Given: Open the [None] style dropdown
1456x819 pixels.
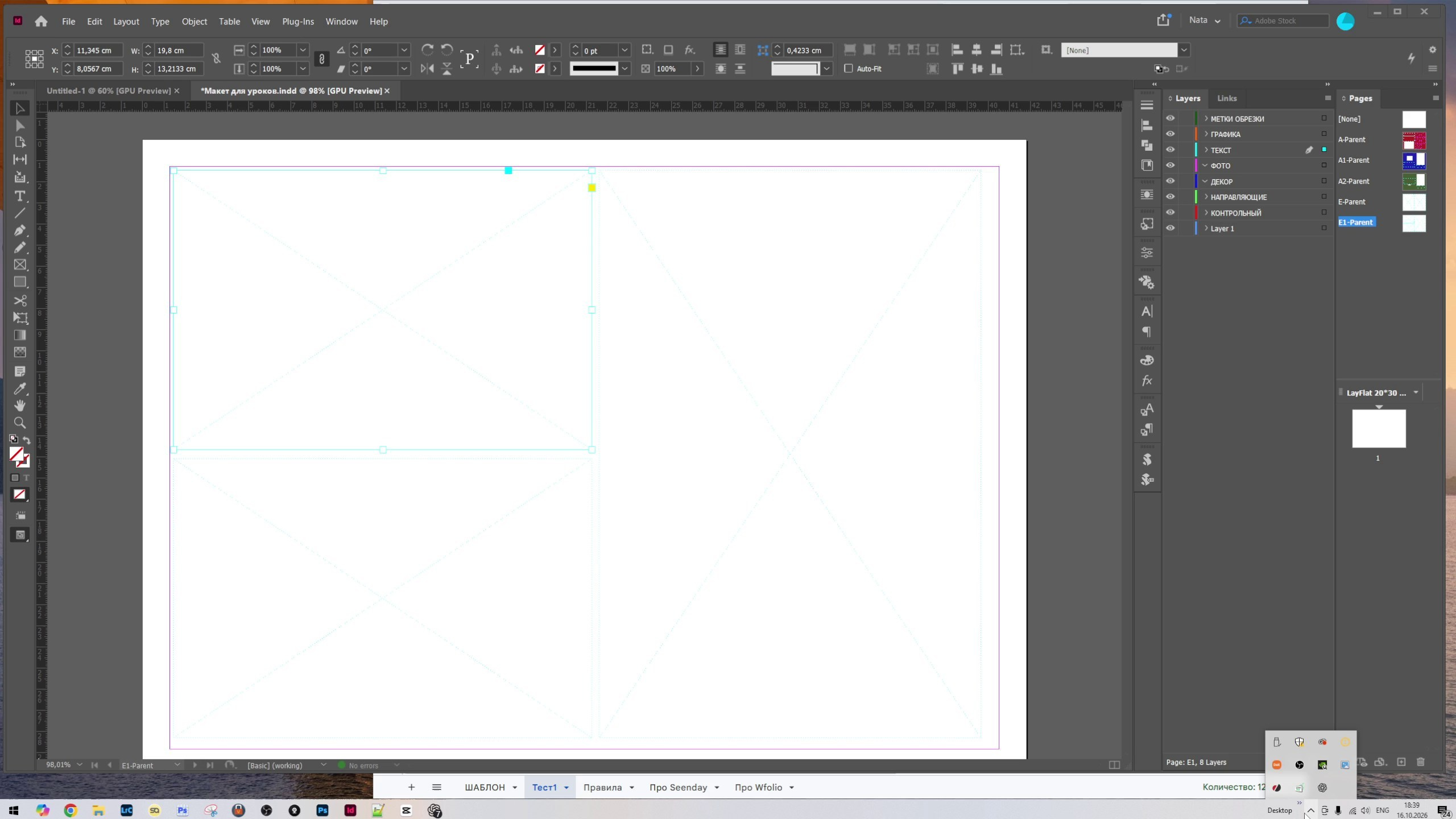Looking at the screenshot, I should [x=1184, y=50].
